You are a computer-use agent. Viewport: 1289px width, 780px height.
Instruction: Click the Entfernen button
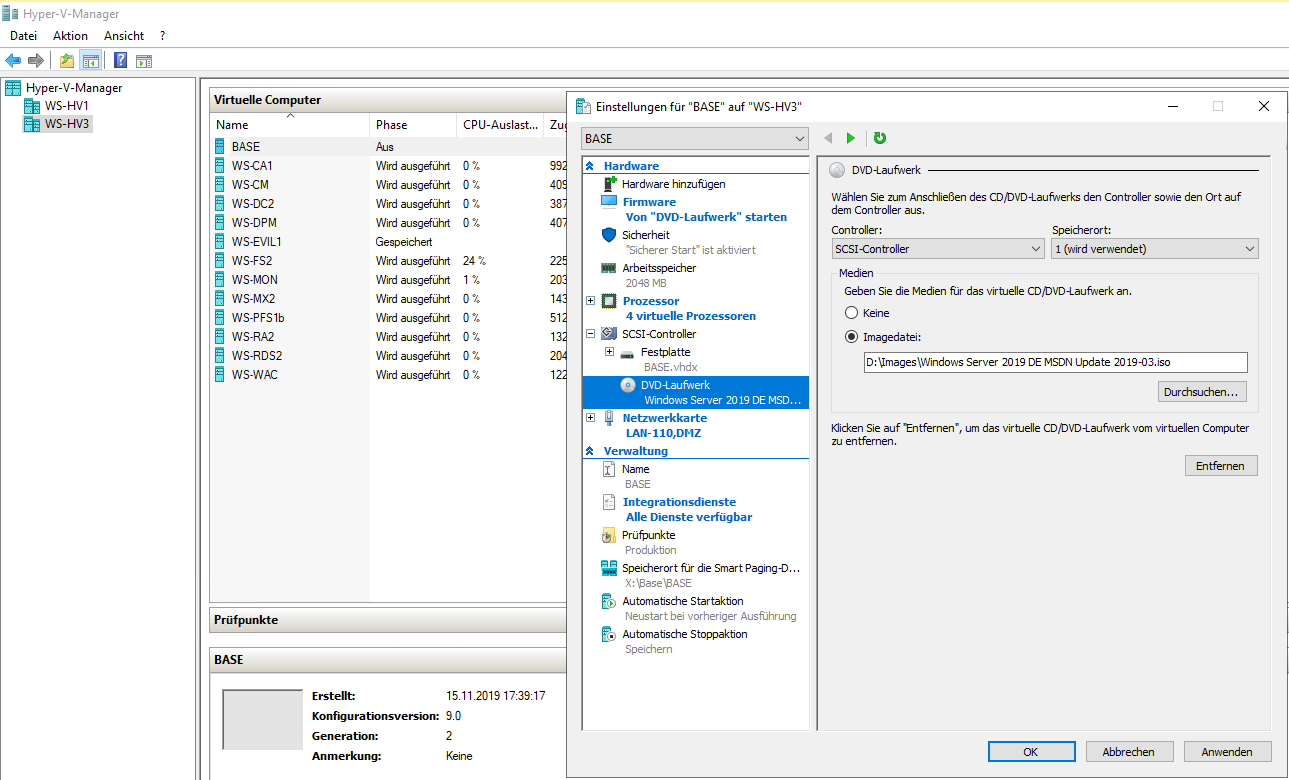pos(1221,466)
